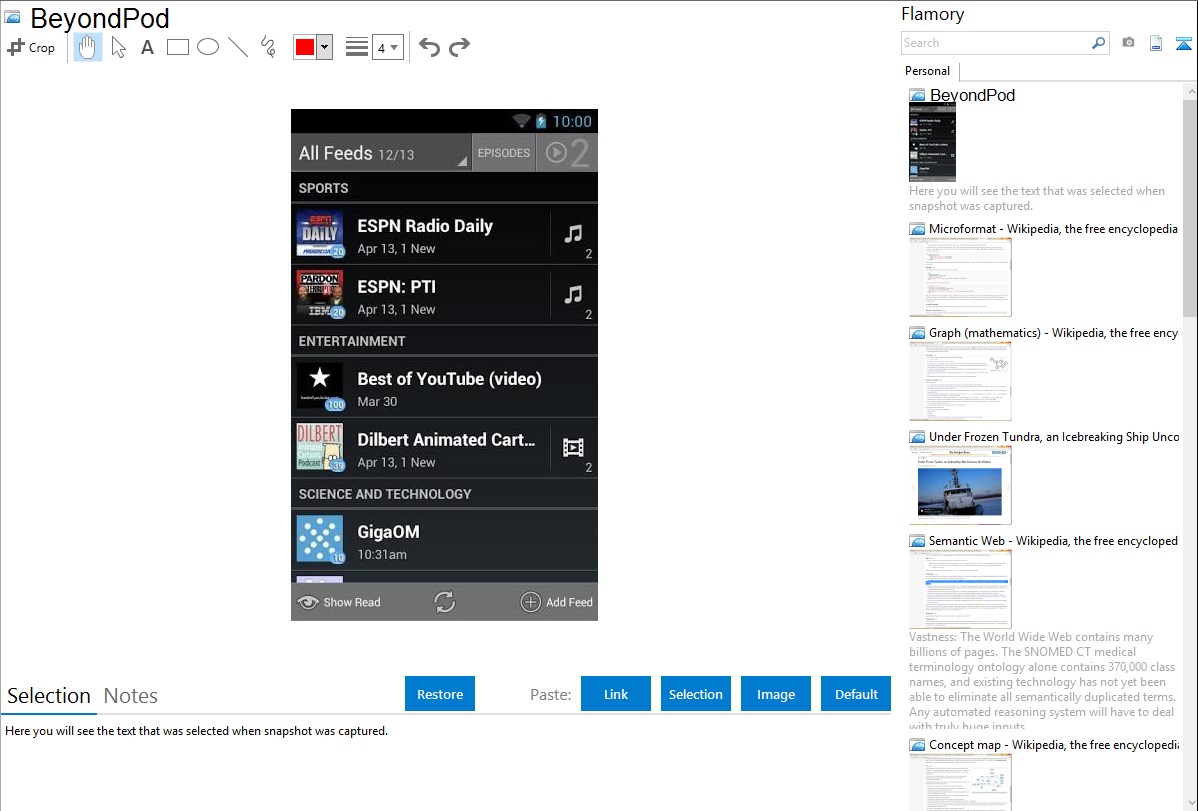This screenshot has width=1198, height=811.
Task: Pick the rectangle drawing tool
Action: [x=177, y=47]
